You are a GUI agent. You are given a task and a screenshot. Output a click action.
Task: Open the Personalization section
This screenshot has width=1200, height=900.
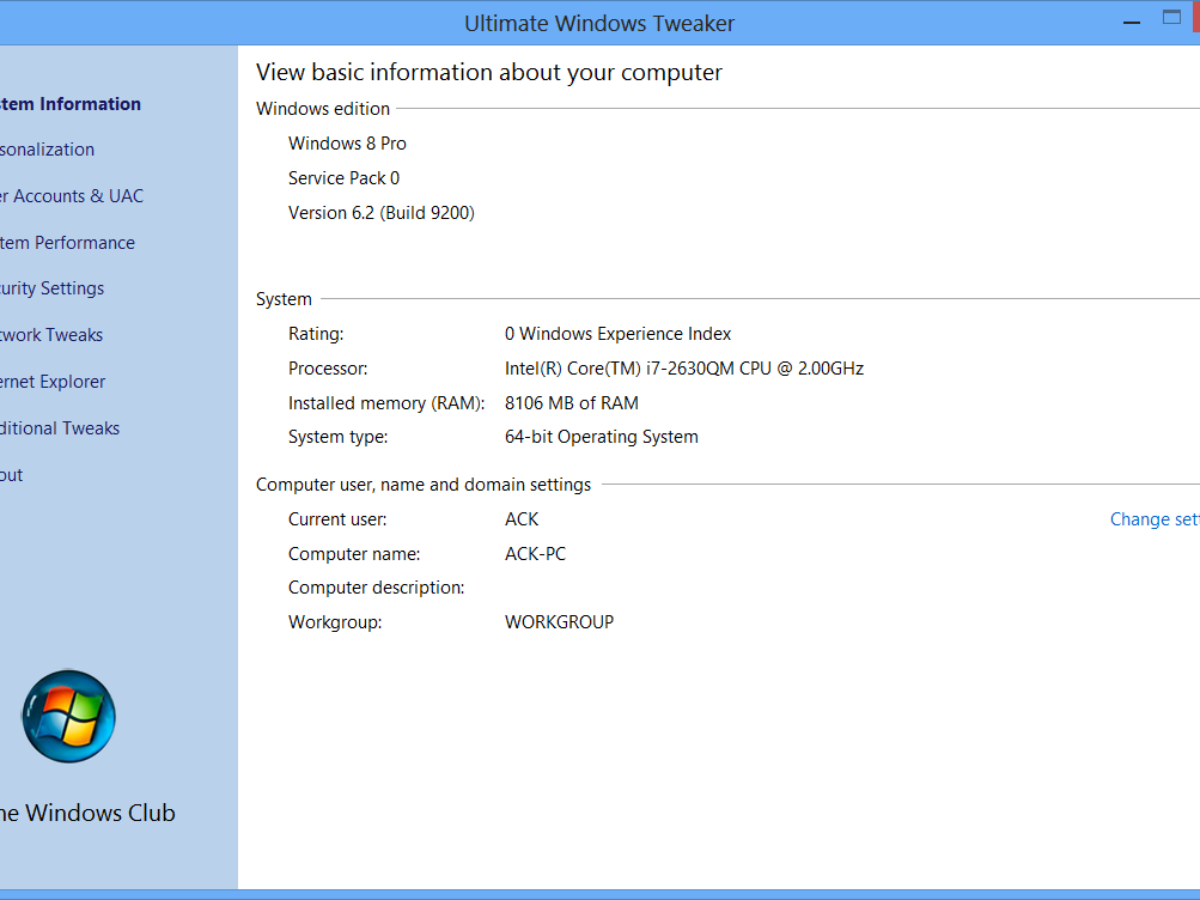tap(47, 150)
